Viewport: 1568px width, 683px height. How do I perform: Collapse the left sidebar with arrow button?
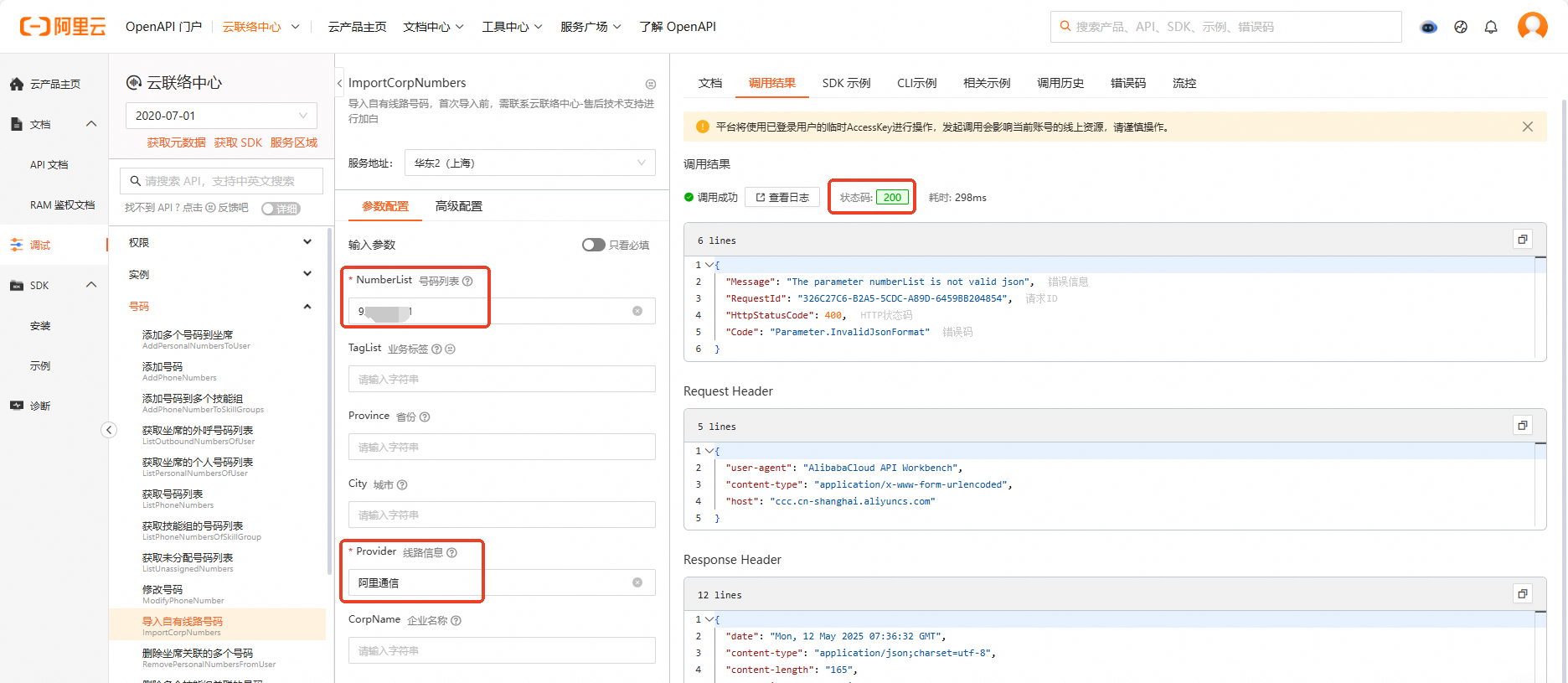pyautogui.click(x=109, y=430)
